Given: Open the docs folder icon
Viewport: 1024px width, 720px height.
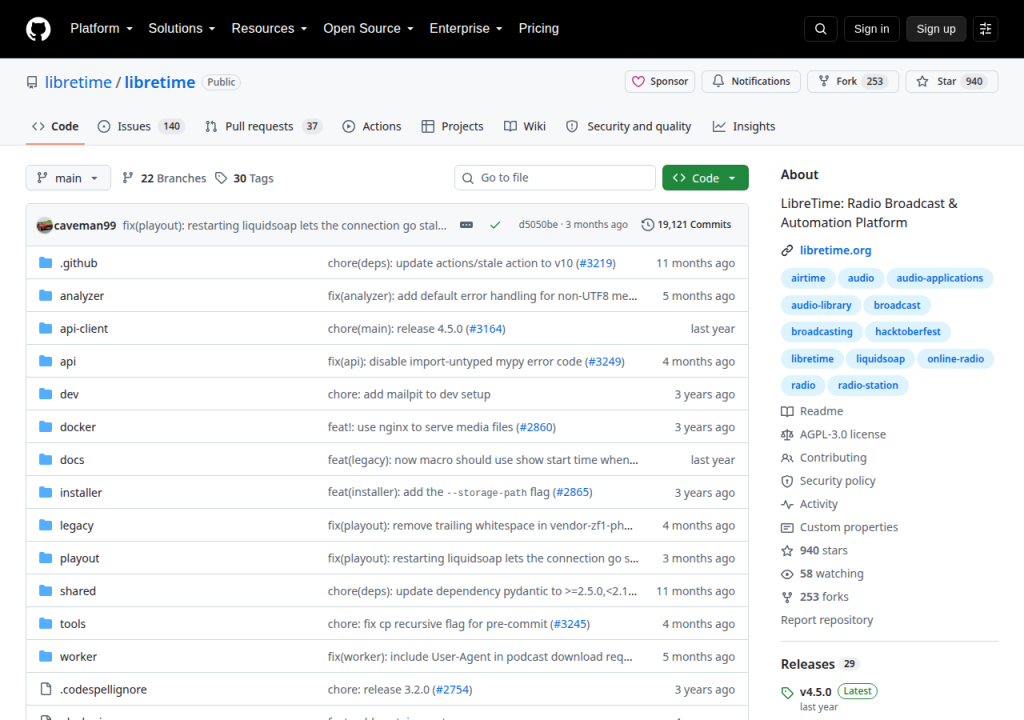Looking at the screenshot, I should pyautogui.click(x=45, y=459).
